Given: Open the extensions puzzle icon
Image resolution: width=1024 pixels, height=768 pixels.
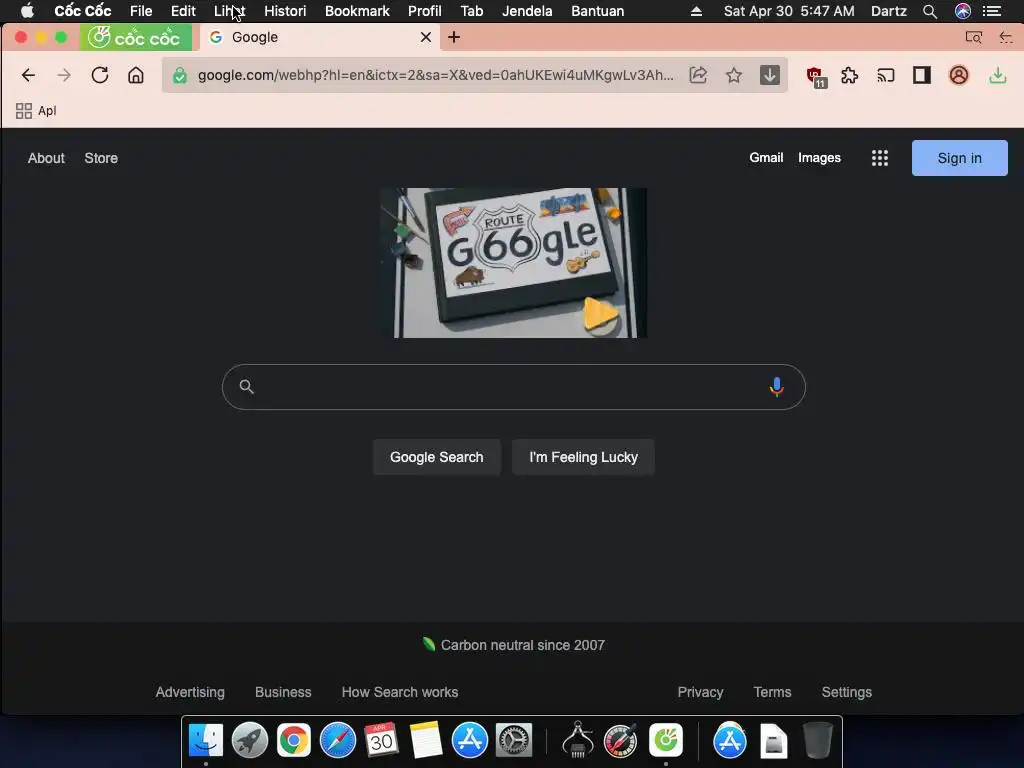Looking at the screenshot, I should pos(850,75).
